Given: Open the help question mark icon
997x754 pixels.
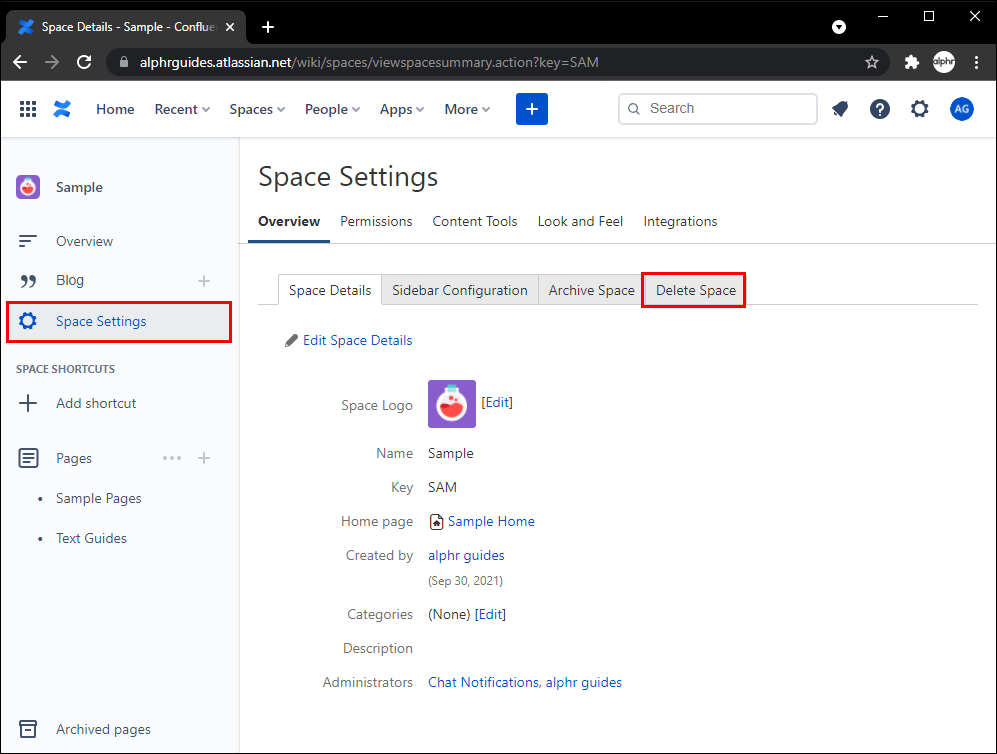Looking at the screenshot, I should click(x=880, y=109).
